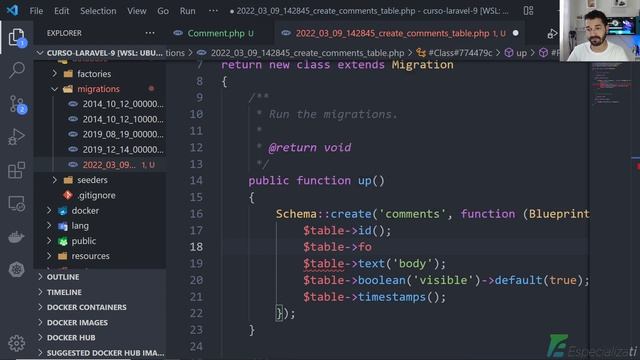Expand the DOCKER IMAGES section

pyautogui.click(x=100, y=322)
